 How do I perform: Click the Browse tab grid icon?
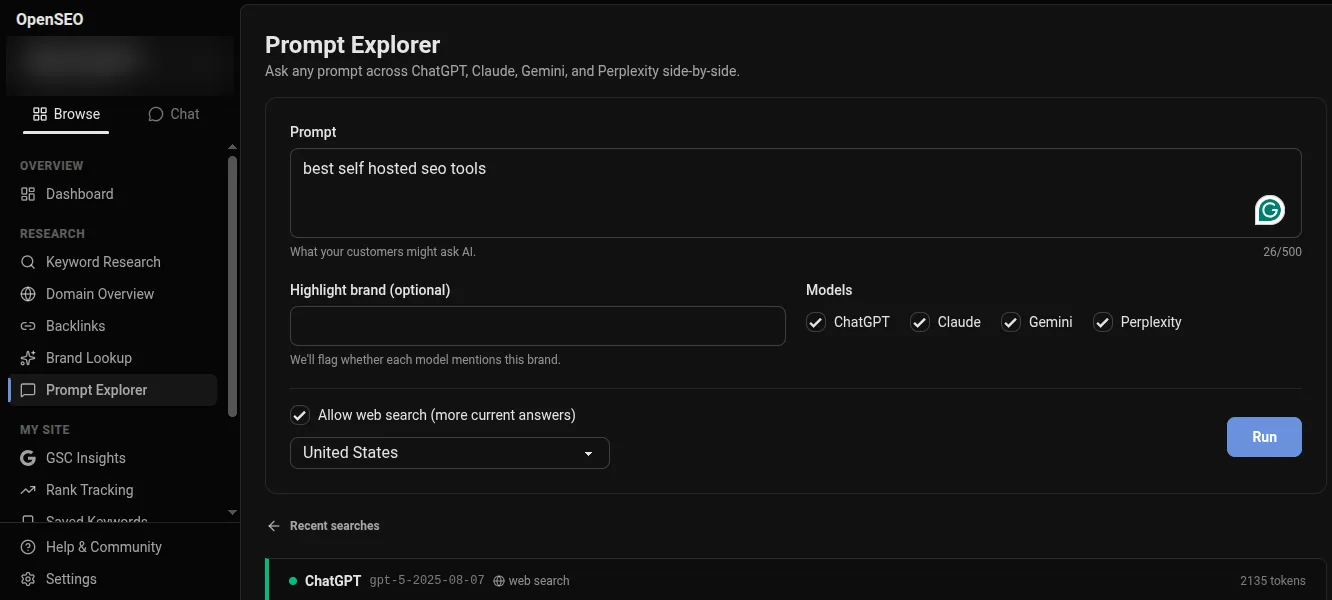click(x=40, y=114)
